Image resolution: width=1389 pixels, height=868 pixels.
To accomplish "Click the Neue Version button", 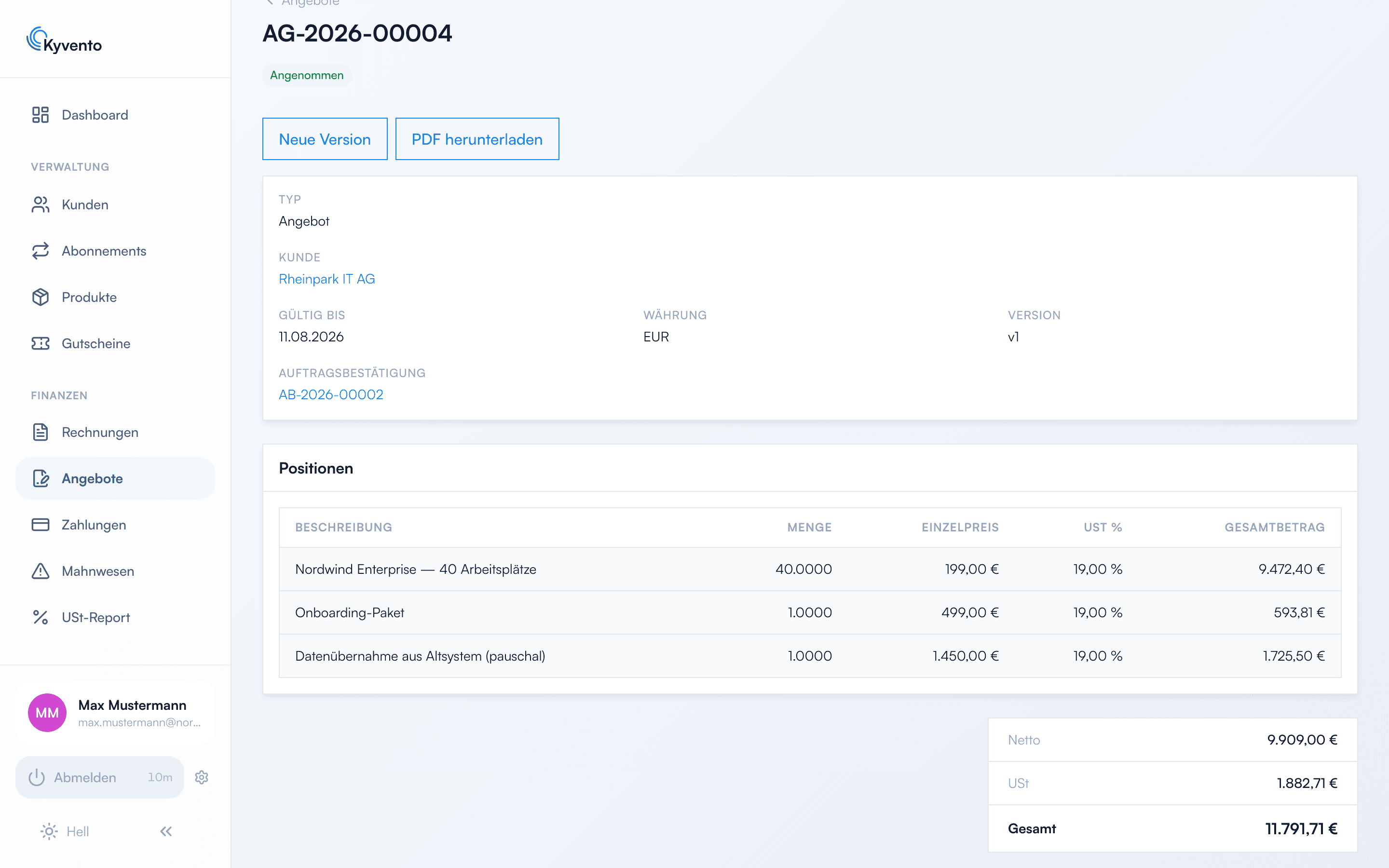I will [x=325, y=139].
